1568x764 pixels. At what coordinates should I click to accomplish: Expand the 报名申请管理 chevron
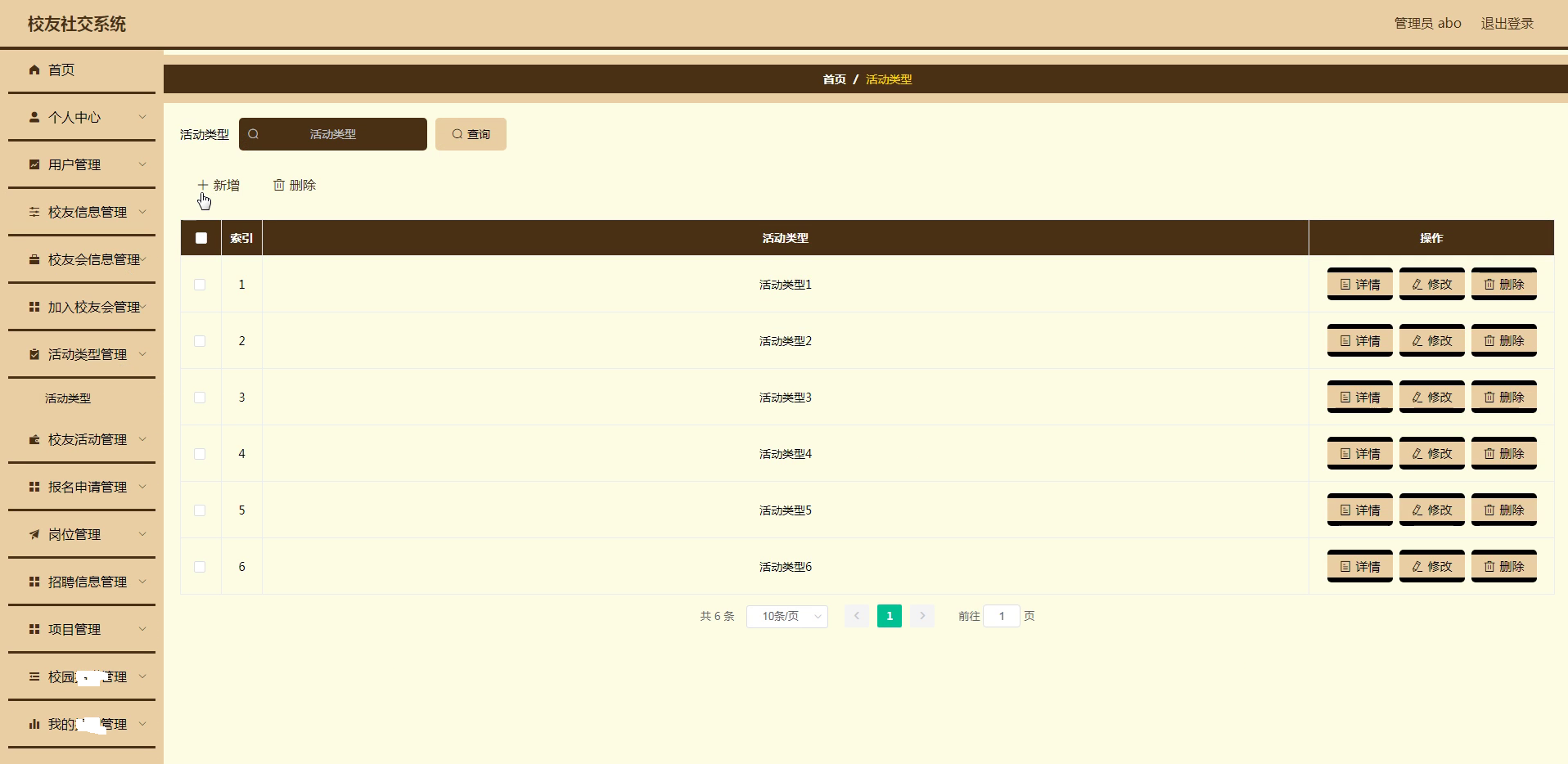pyautogui.click(x=142, y=488)
